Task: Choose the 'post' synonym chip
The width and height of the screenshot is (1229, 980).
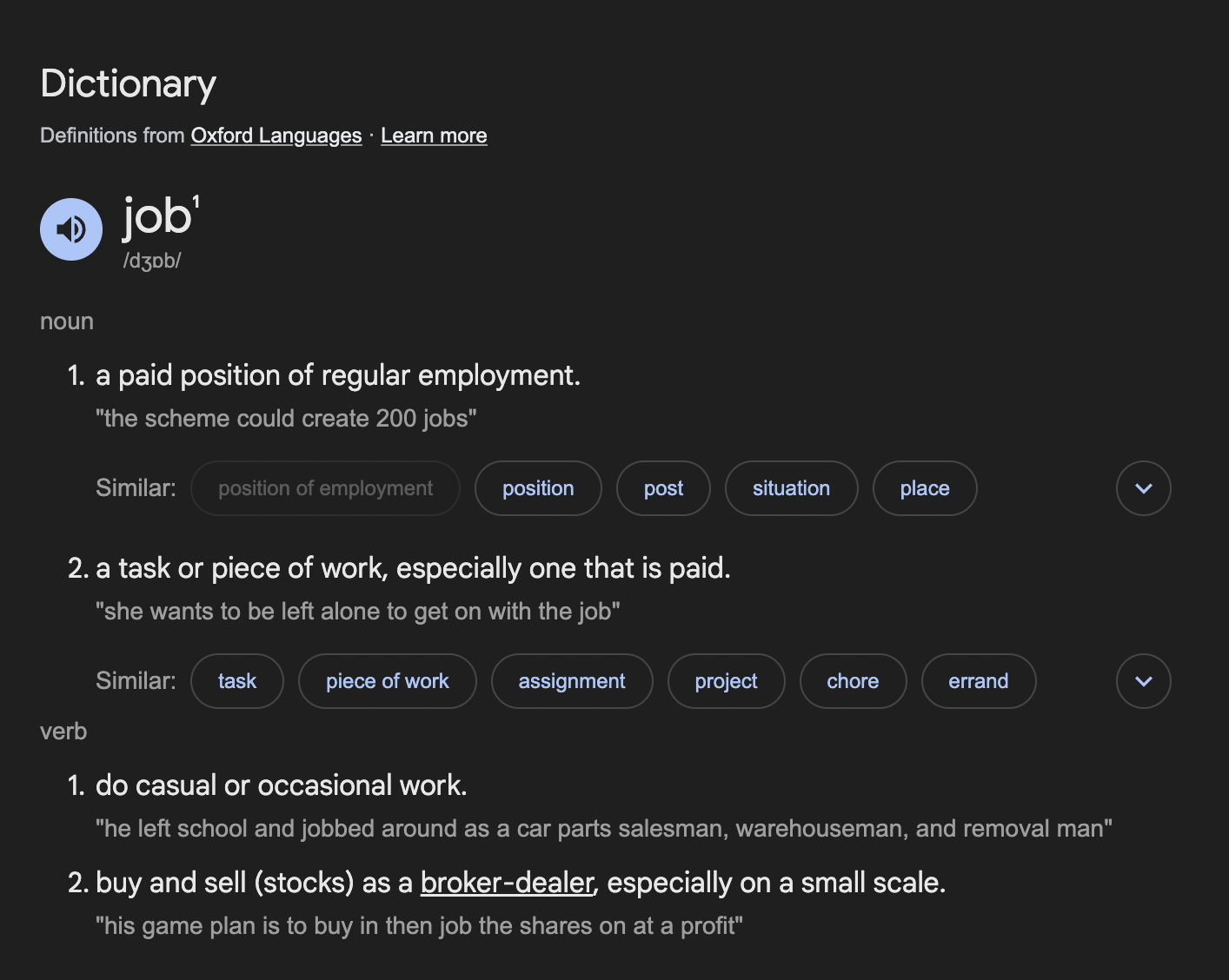Action: [663, 488]
